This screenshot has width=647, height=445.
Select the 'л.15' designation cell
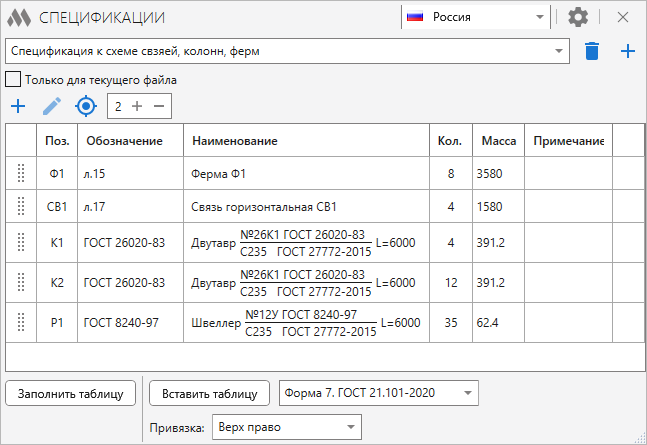click(x=130, y=173)
